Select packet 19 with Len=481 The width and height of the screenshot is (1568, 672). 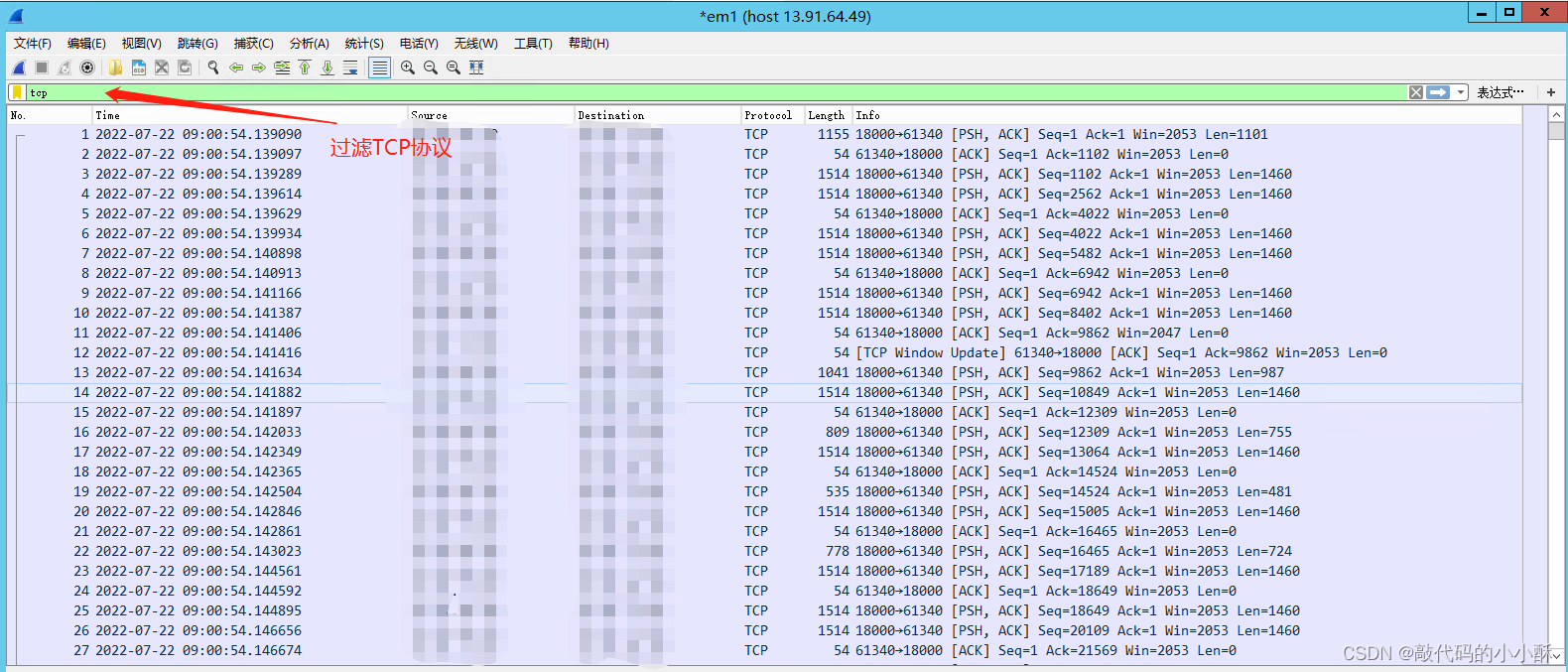tap(764, 491)
